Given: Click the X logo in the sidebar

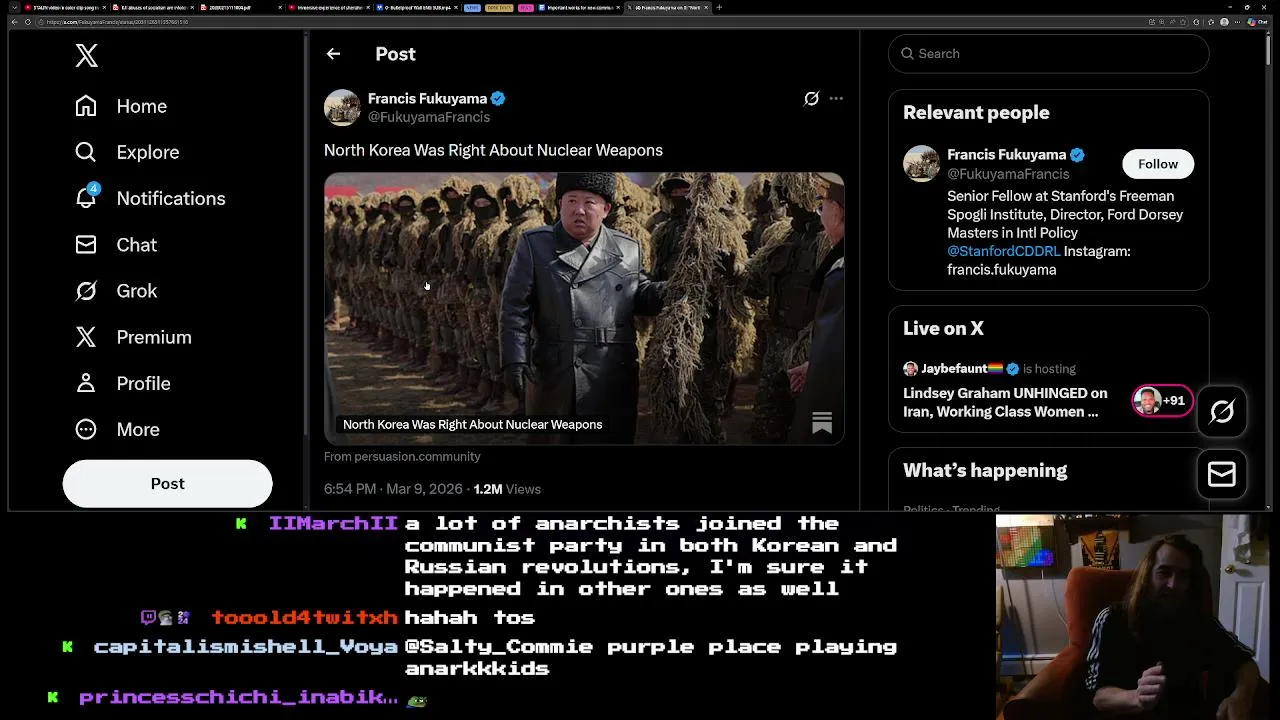Looking at the screenshot, I should pos(87,56).
